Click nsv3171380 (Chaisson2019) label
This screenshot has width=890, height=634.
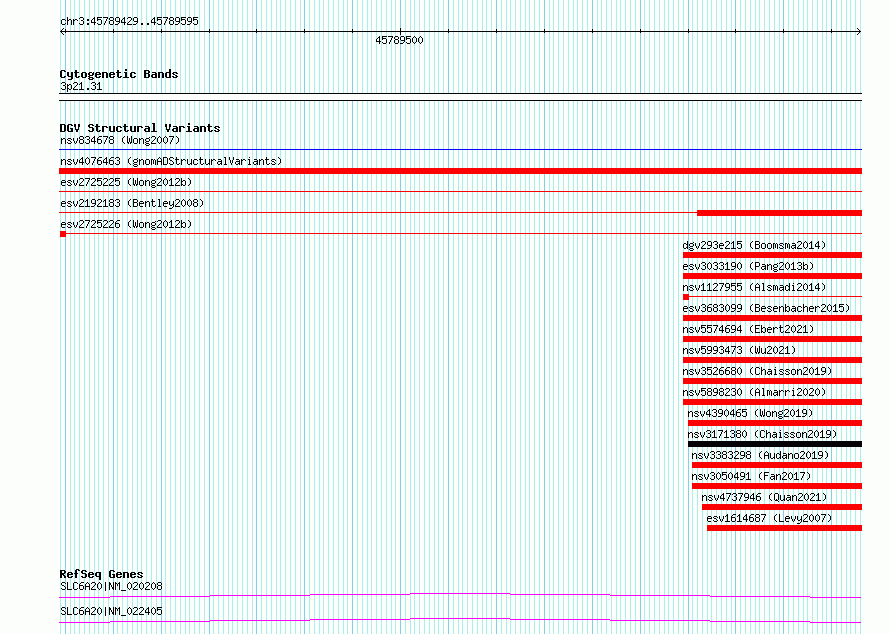[x=762, y=434]
